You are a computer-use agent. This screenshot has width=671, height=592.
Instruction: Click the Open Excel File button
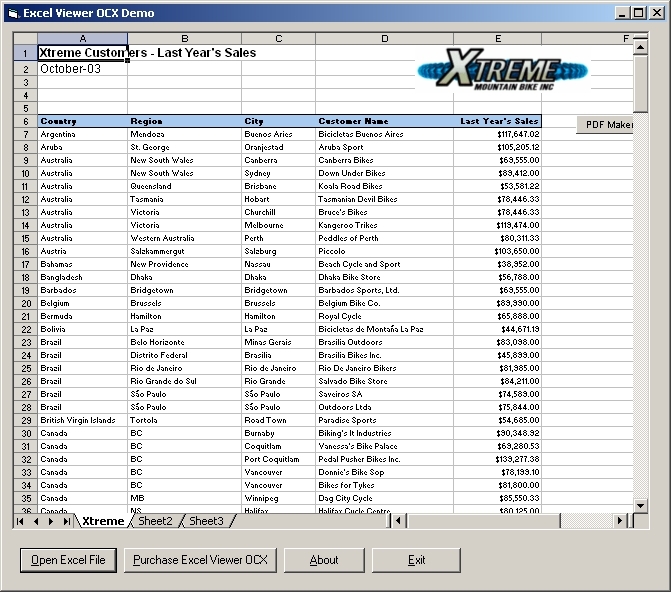(68, 560)
